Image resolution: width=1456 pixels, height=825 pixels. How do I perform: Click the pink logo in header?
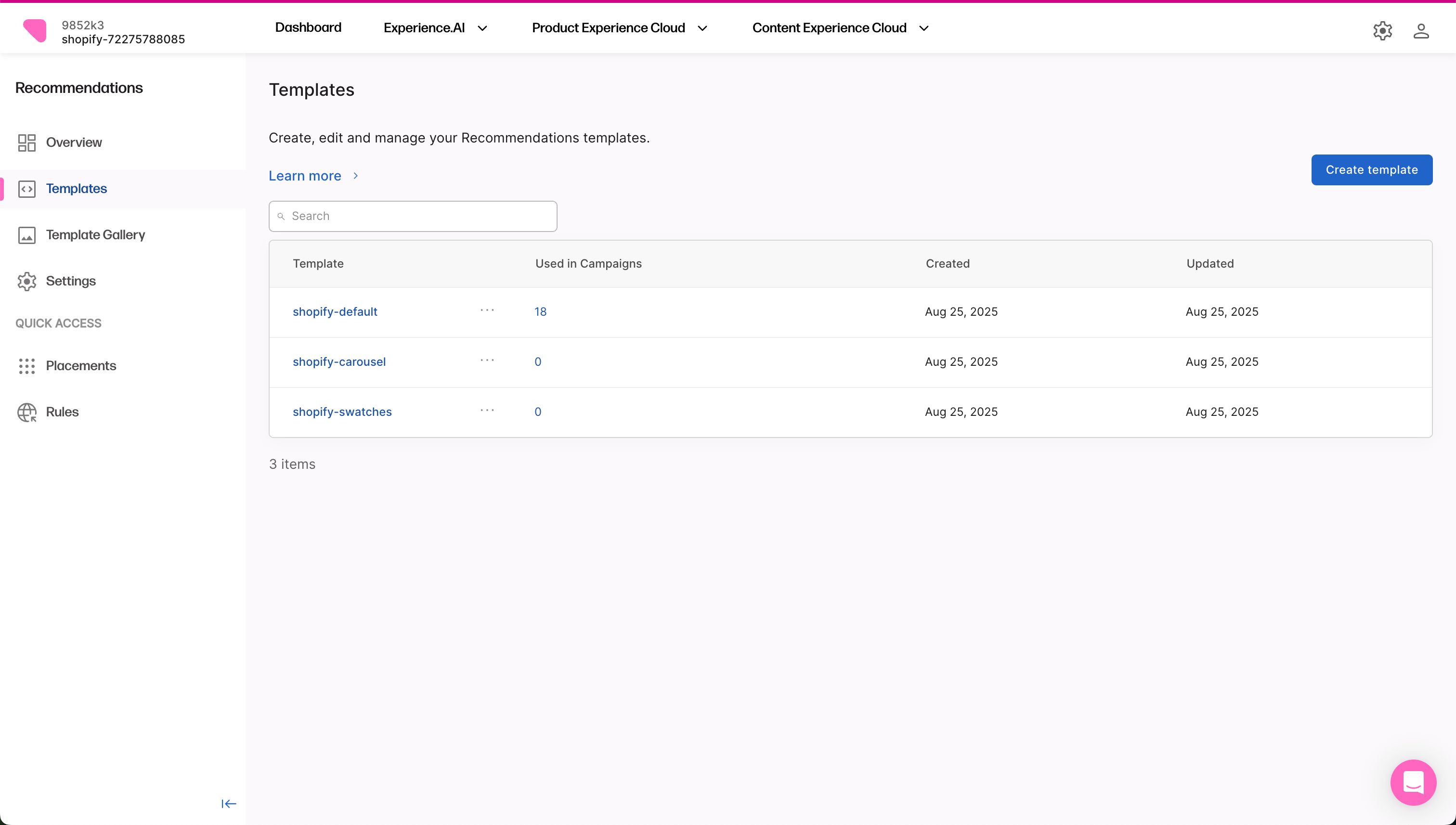tap(35, 31)
